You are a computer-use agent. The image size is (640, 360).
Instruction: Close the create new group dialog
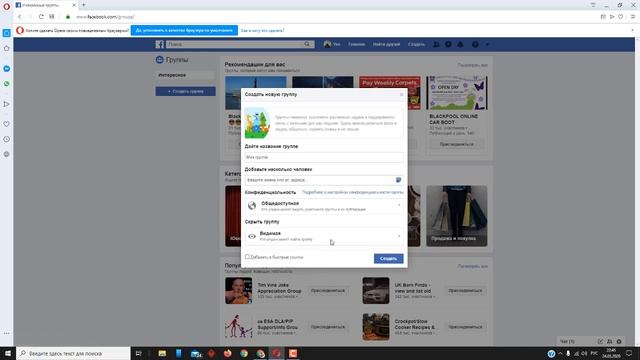[401, 95]
